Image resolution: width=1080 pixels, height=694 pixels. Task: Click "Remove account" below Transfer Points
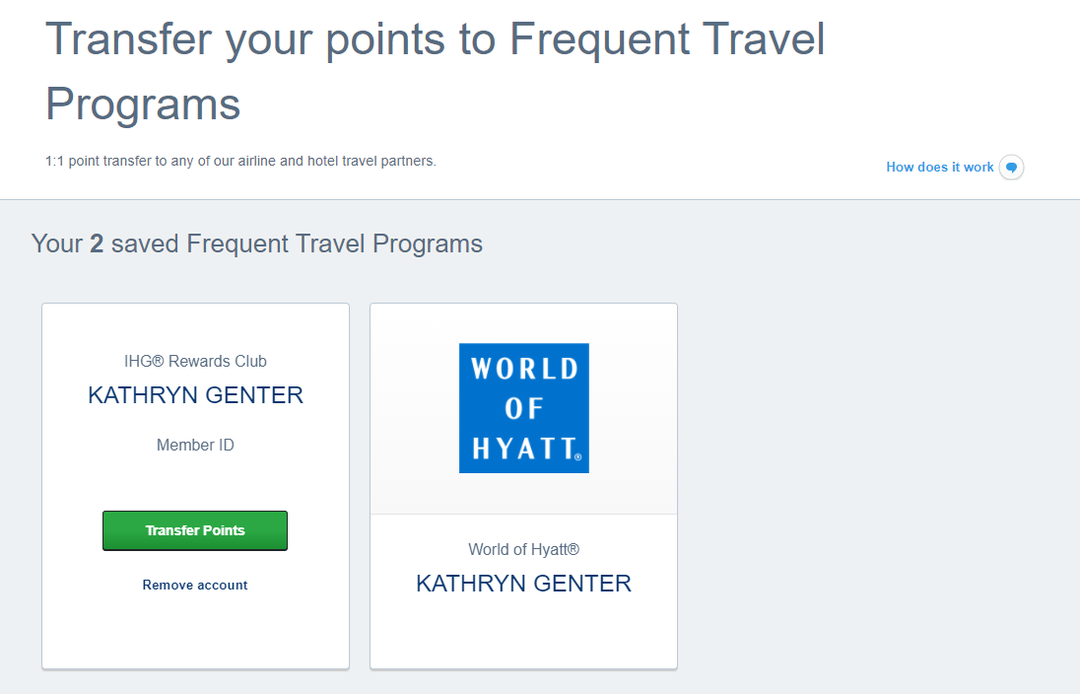point(195,585)
